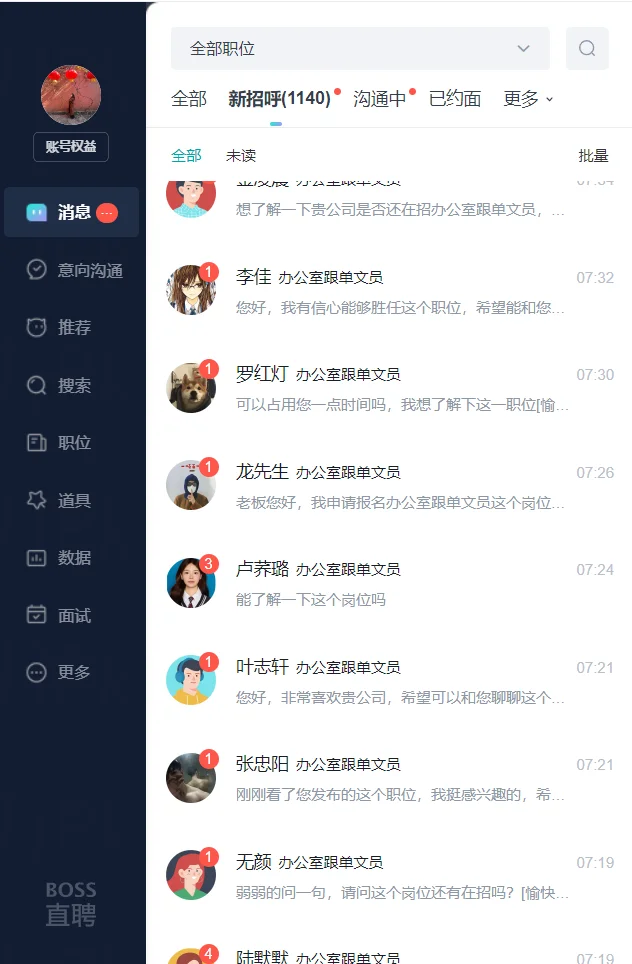Viewport: 632px width, 964px height.
Task: Expand the 更多 tab dropdown
Action: (528, 98)
